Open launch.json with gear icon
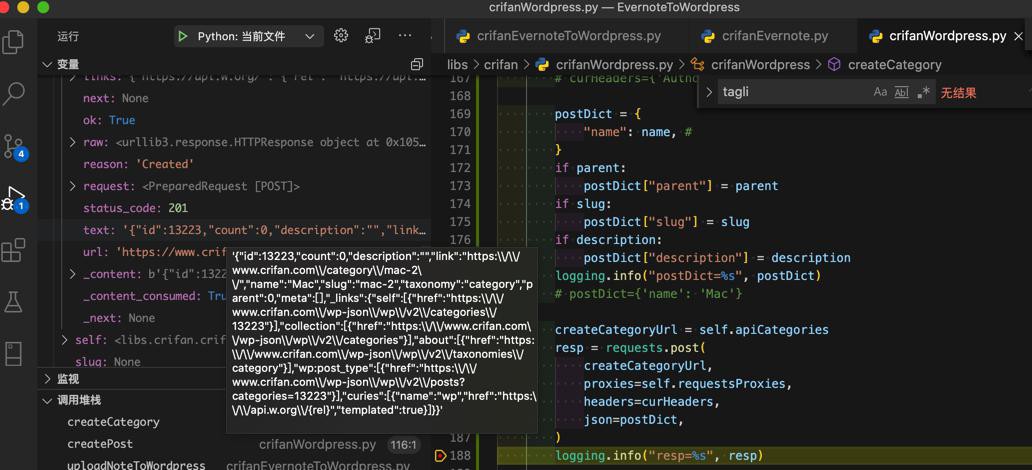This screenshot has width=1032, height=470. click(341, 36)
